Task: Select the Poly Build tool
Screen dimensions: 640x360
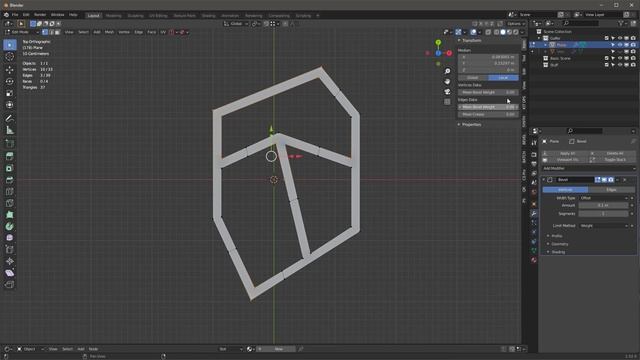Action: 10,215
